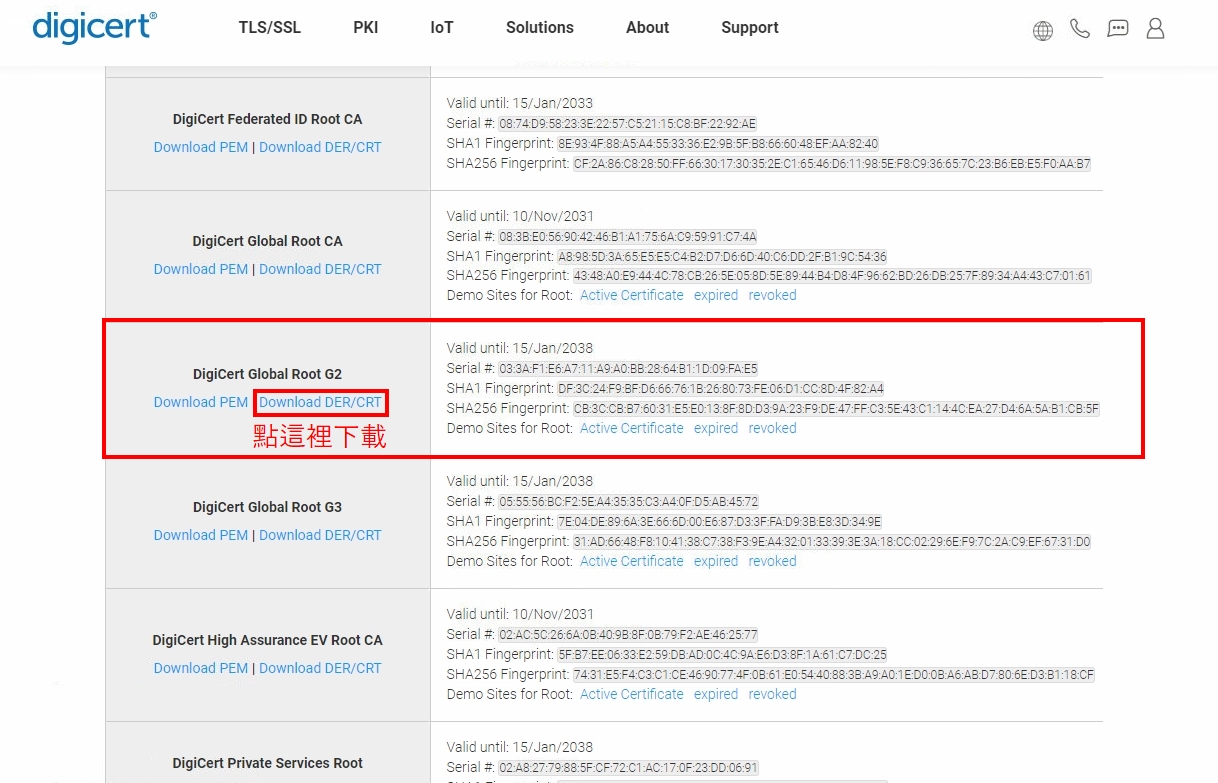
Task: Download PEM for DigiCert High Assurance EV Root CA
Action: point(201,668)
